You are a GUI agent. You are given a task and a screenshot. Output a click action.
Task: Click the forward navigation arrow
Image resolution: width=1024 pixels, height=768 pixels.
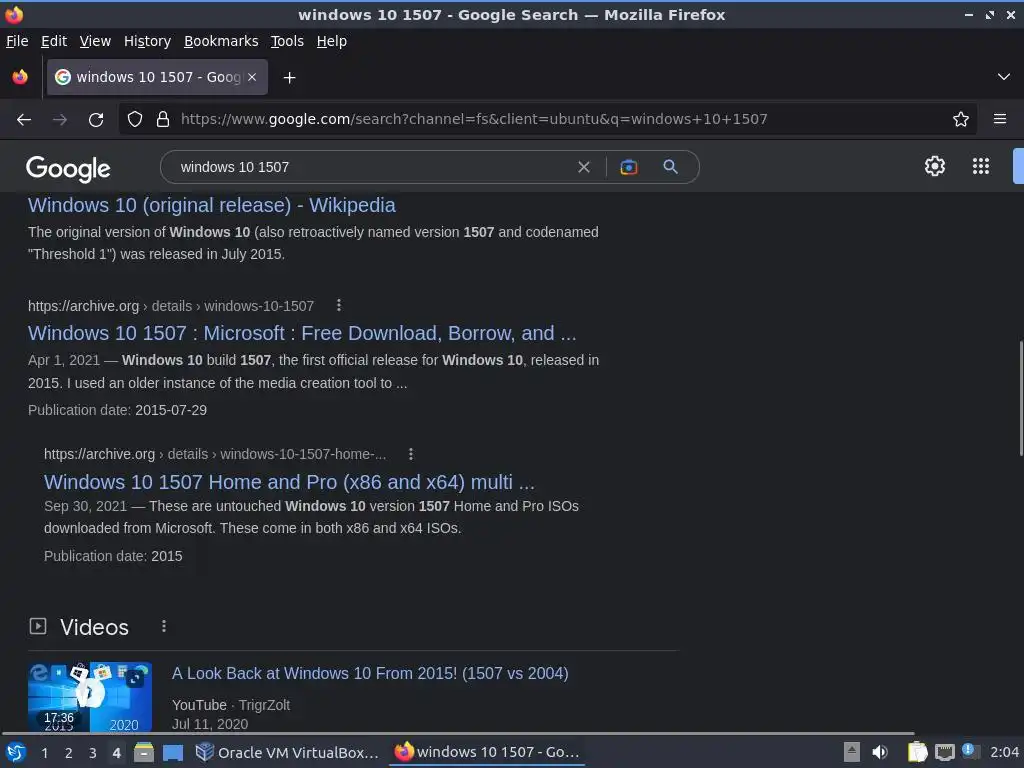(x=59, y=120)
